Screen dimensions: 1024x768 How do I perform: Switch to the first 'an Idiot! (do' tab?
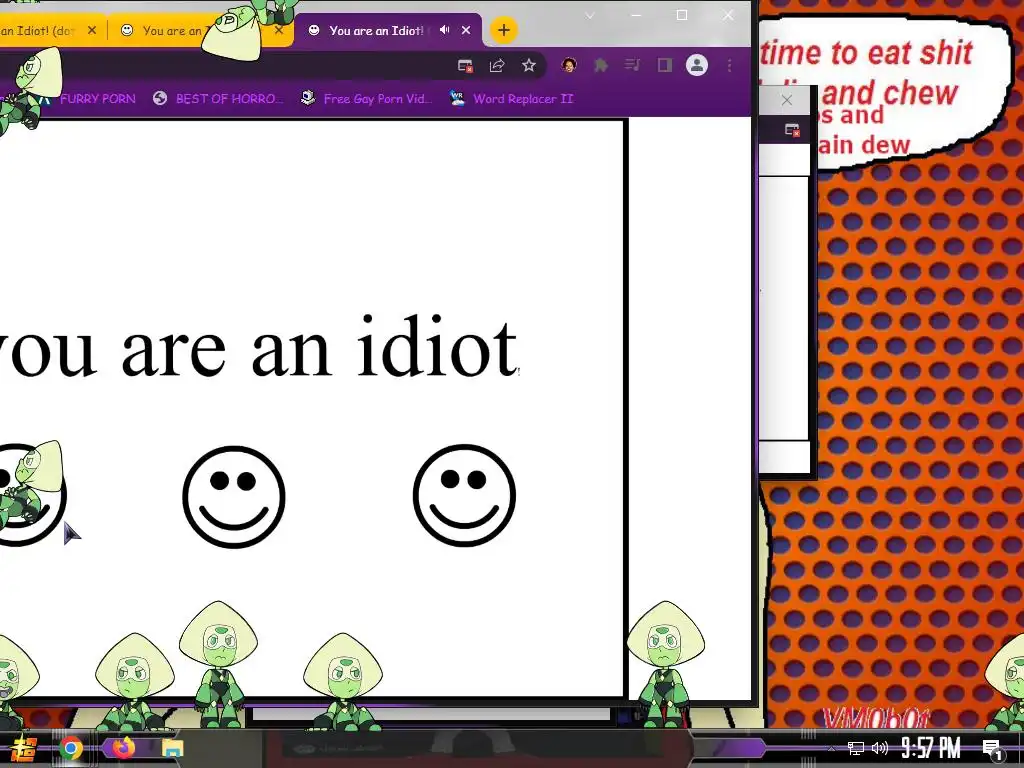tap(39, 30)
